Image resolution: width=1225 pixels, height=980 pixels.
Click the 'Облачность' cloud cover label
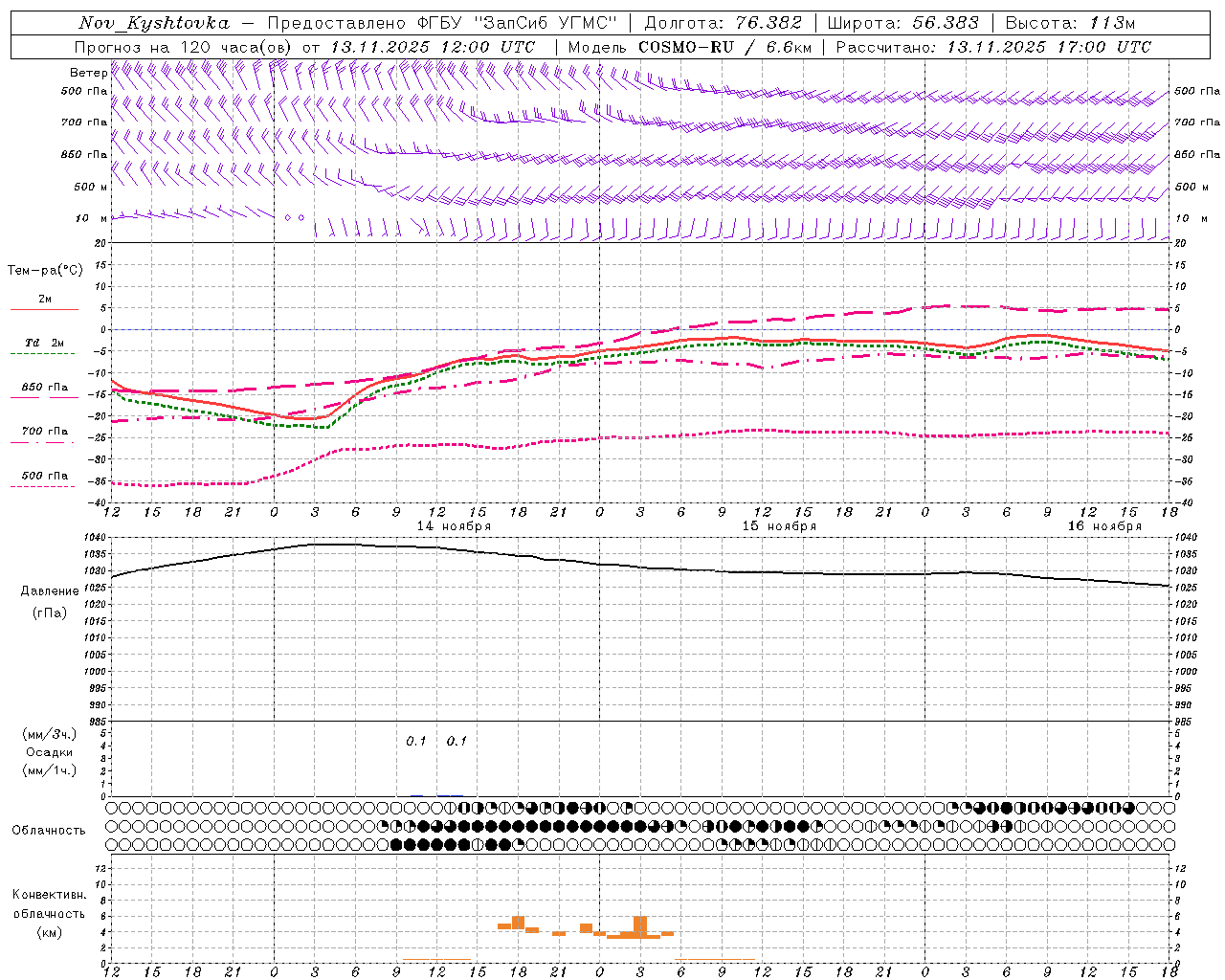click(49, 831)
